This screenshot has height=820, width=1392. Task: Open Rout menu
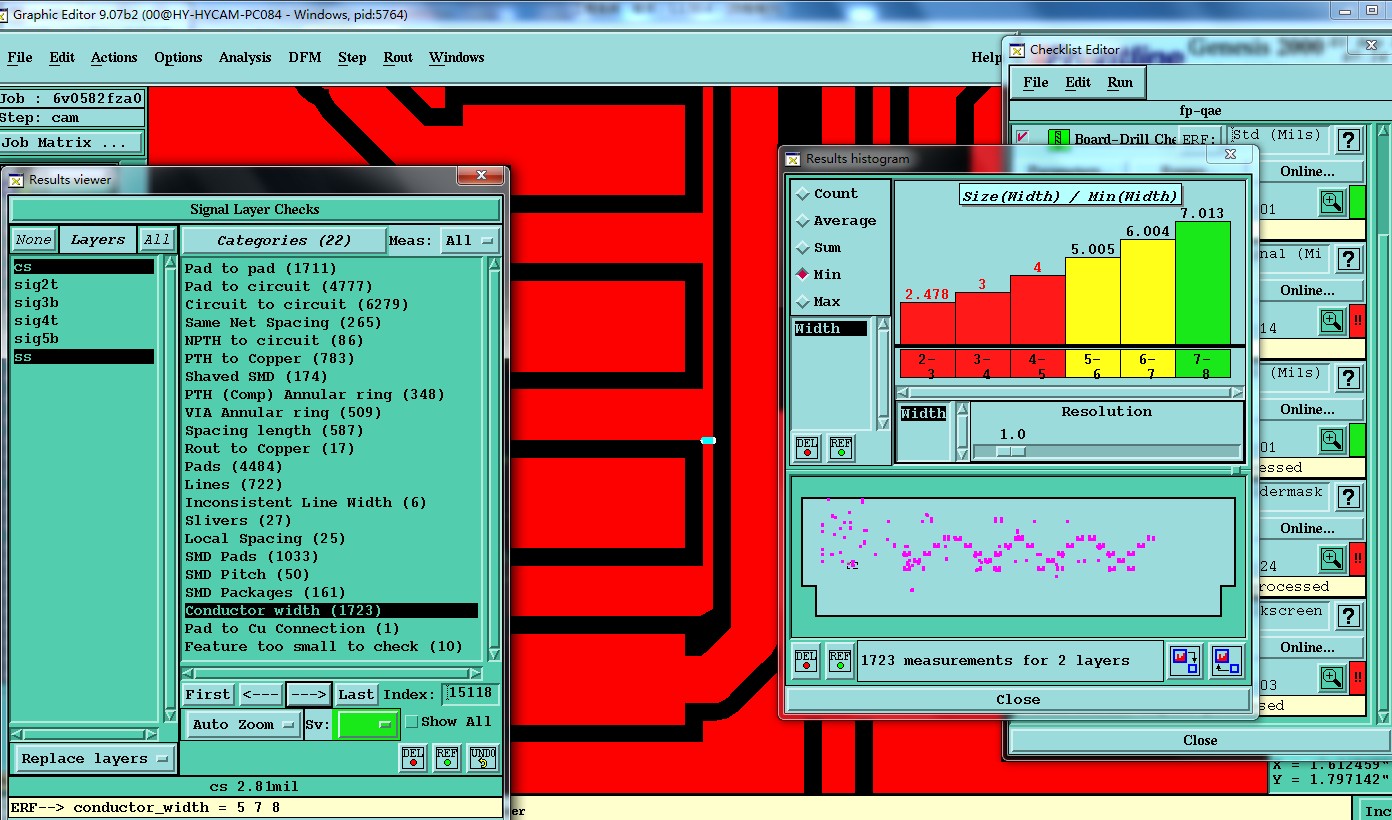398,57
